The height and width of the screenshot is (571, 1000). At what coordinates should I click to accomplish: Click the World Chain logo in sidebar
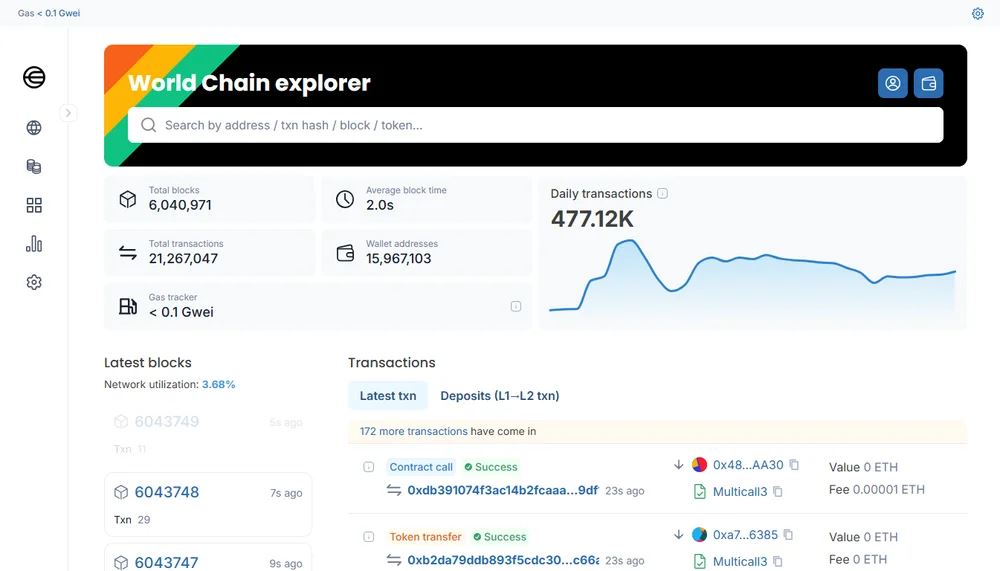(x=34, y=77)
